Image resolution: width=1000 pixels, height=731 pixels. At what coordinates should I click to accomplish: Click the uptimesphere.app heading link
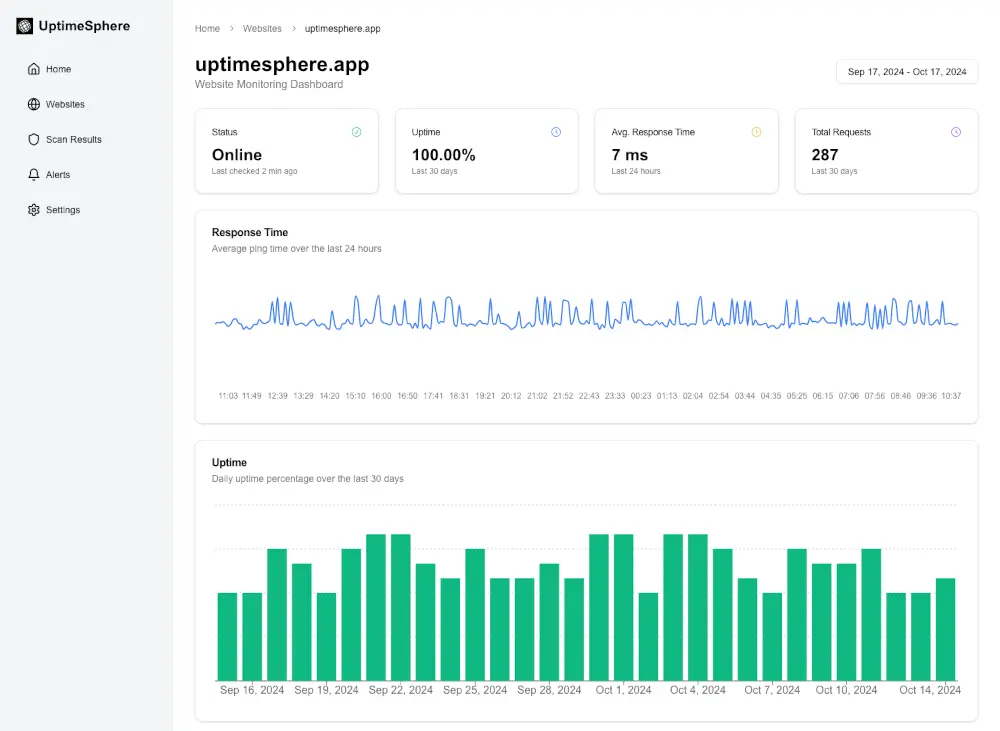[x=282, y=64]
